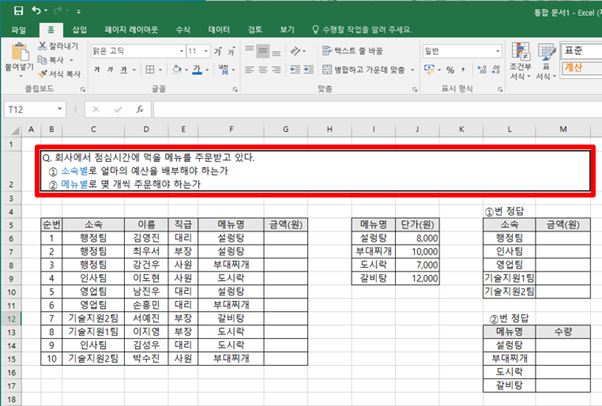Click the borders icon

tap(150, 70)
